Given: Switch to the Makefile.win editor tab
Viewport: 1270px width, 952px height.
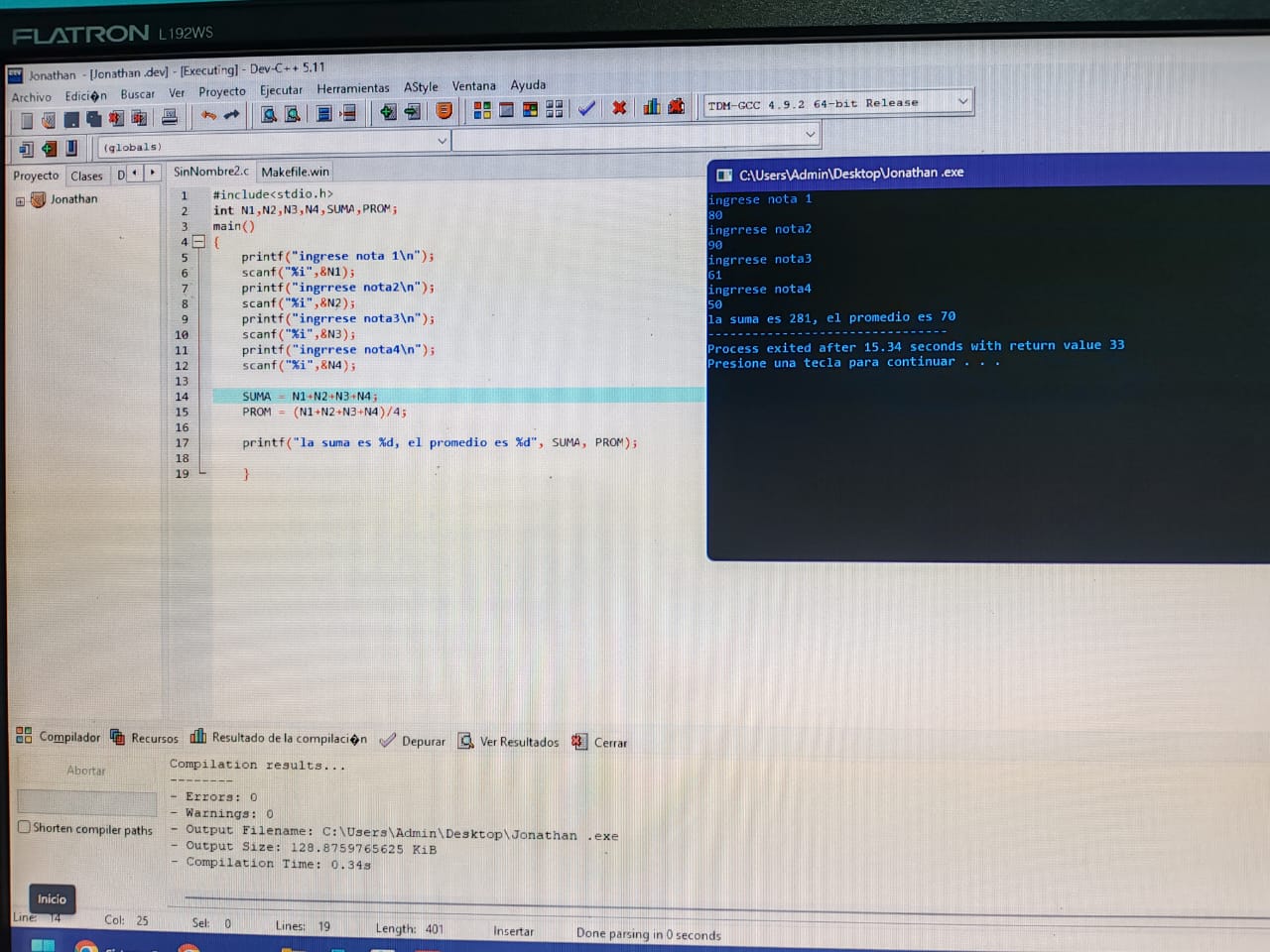Looking at the screenshot, I should (x=295, y=172).
